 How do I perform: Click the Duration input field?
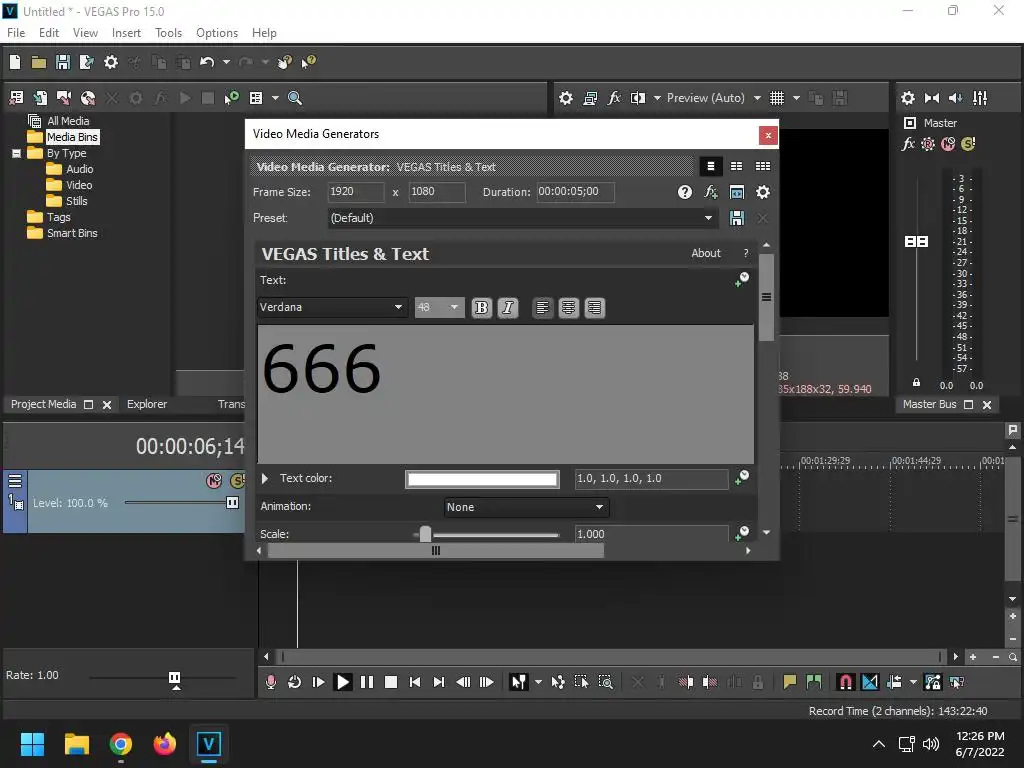(575, 192)
